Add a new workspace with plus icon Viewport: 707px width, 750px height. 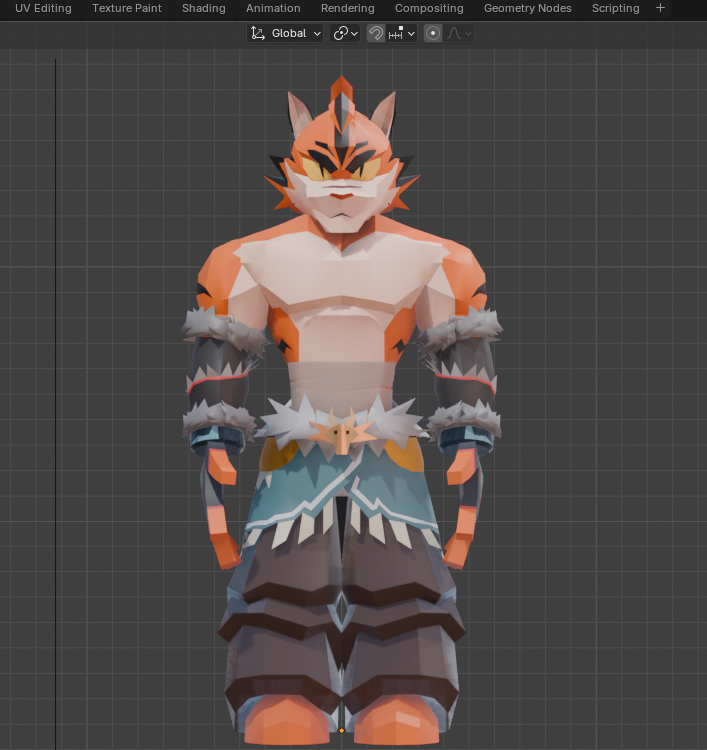[661, 8]
